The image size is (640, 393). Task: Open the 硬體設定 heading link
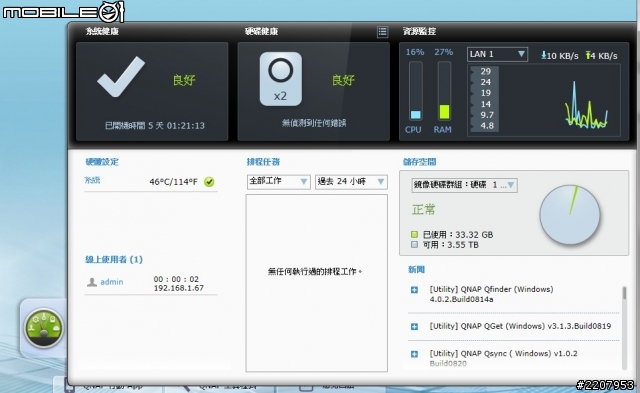click(102, 162)
